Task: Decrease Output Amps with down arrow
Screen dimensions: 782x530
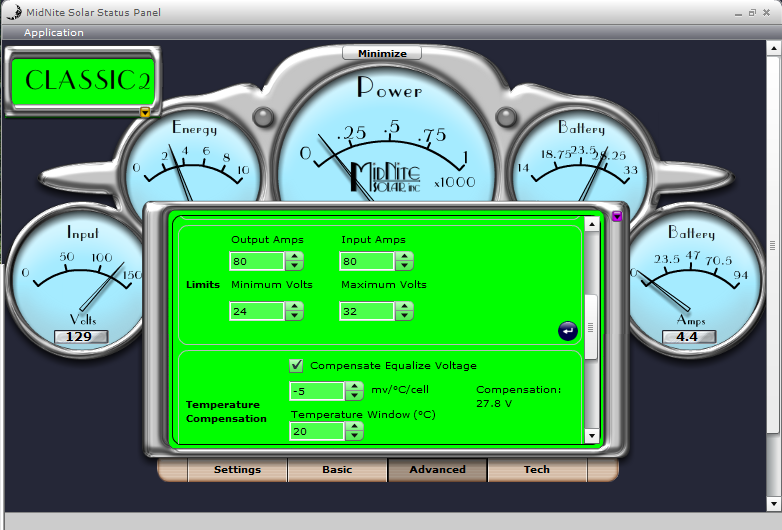Action: [x=294, y=265]
